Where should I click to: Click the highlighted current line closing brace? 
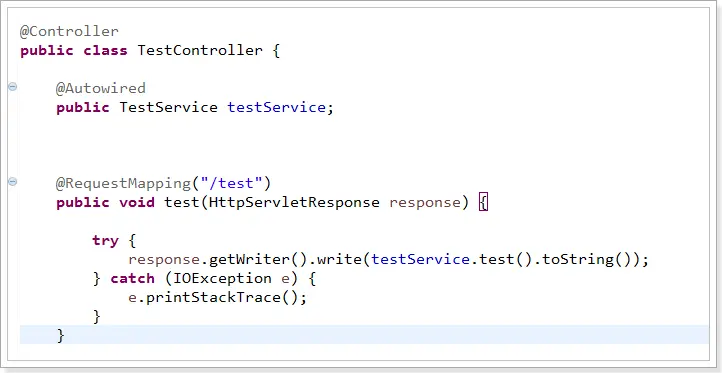(60, 335)
